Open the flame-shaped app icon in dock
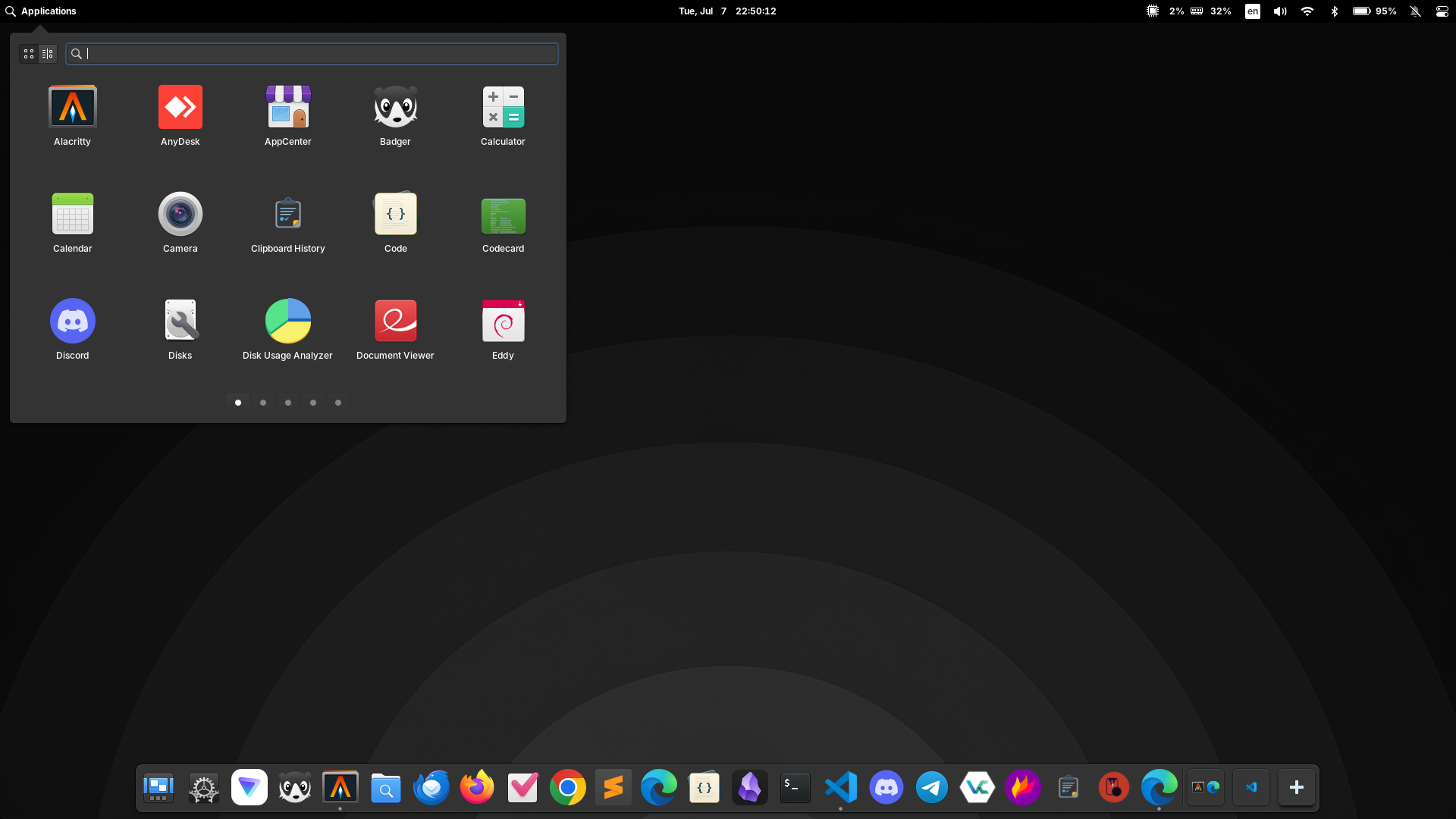 pyautogui.click(x=1023, y=788)
